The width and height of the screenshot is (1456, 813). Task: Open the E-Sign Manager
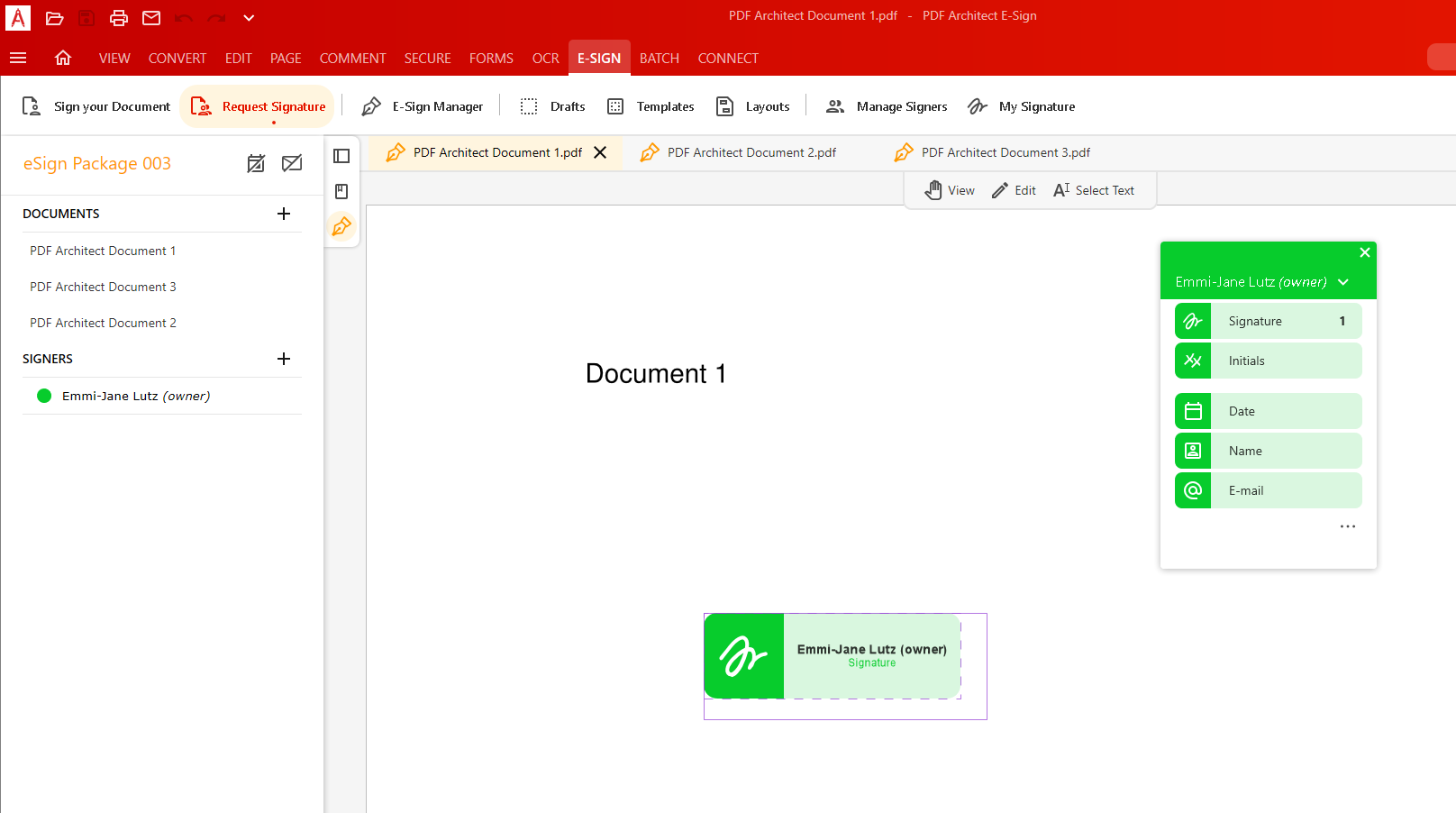(x=422, y=106)
